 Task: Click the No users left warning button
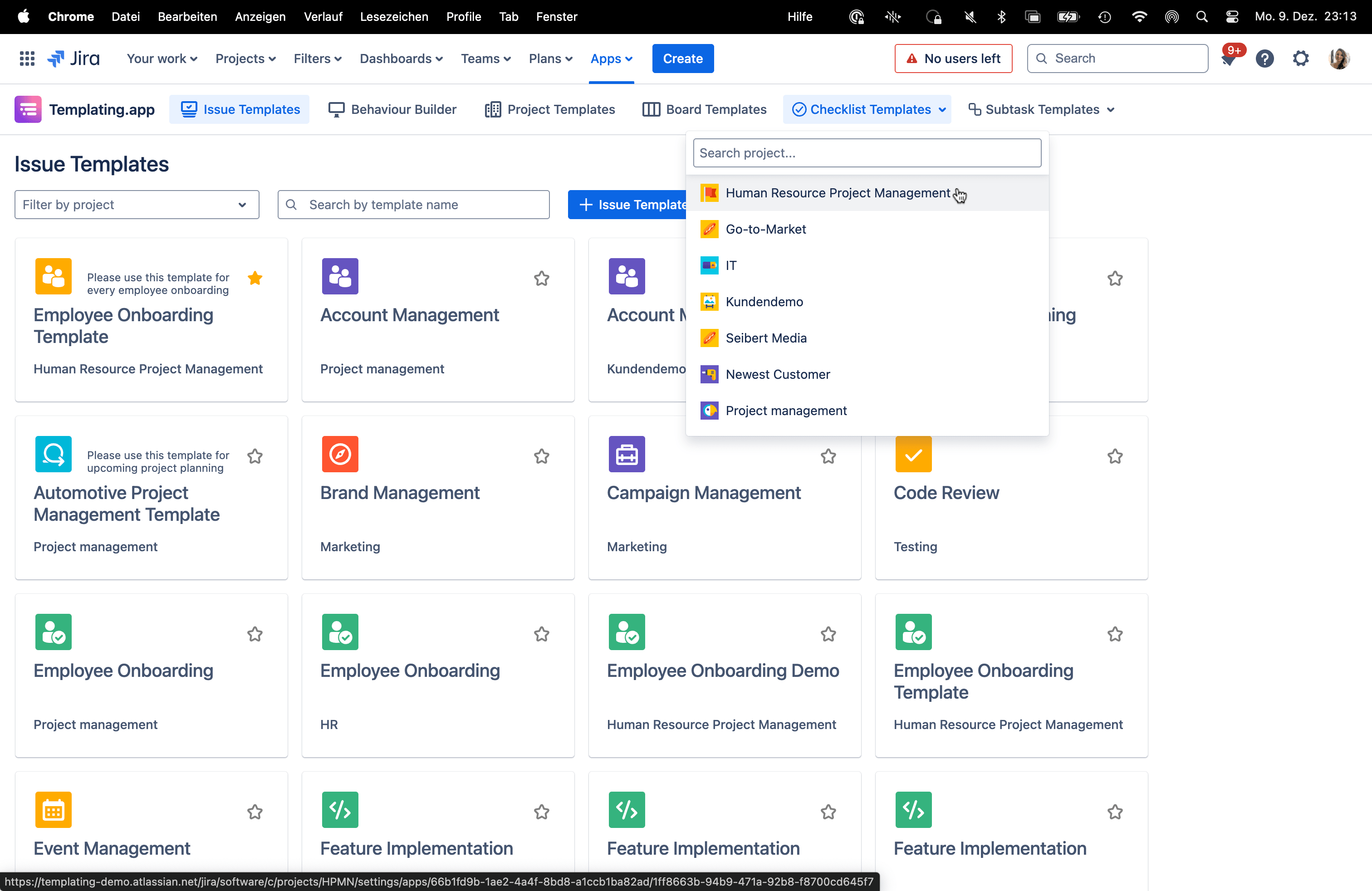953,59
